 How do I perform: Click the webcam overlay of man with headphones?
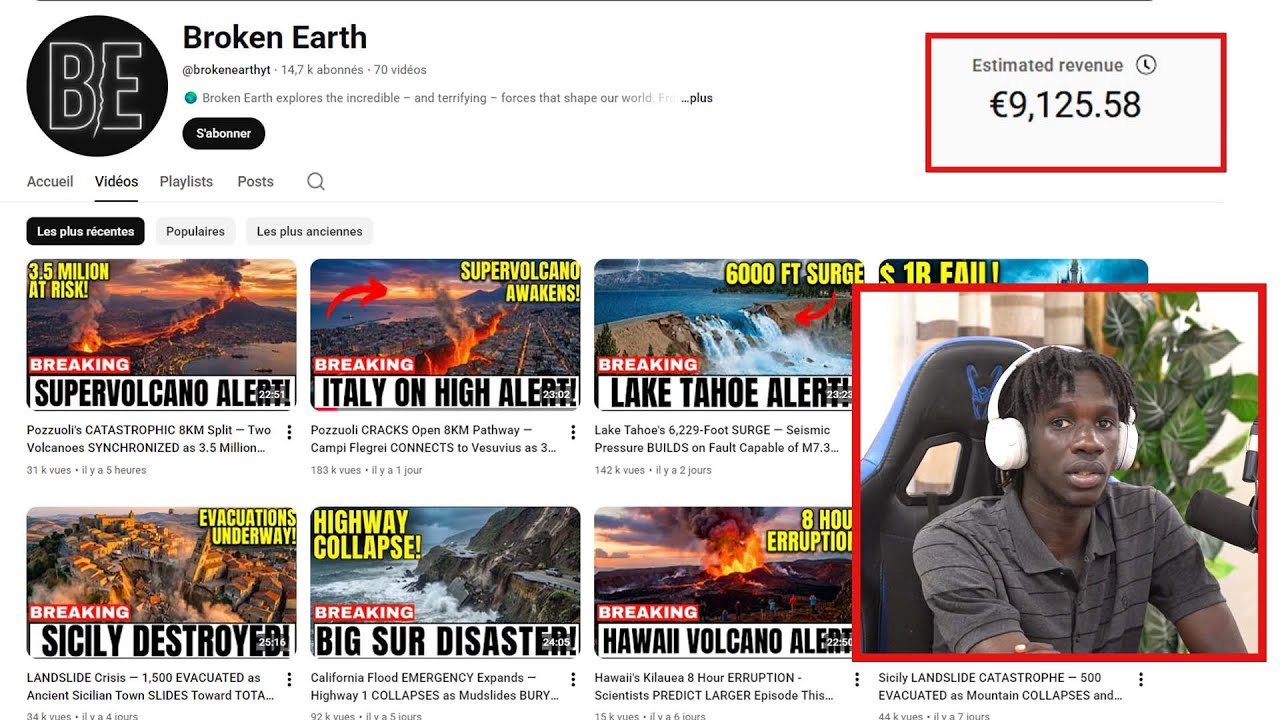1059,472
